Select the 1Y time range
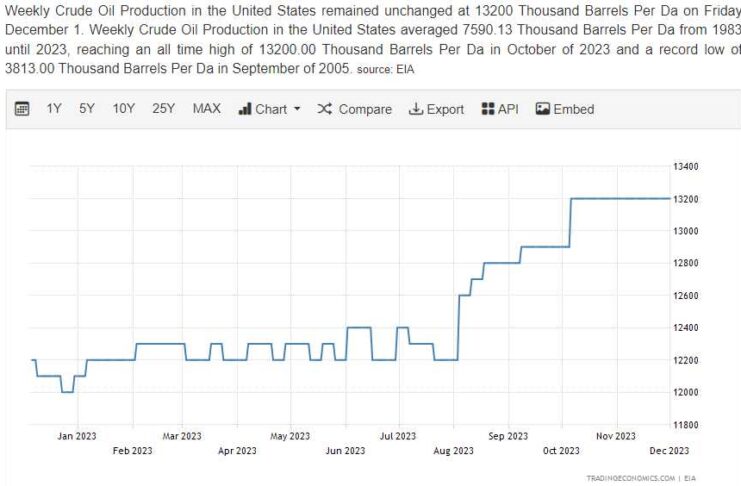The width and height of the screenshot is (741, 486). pos(54,109)
